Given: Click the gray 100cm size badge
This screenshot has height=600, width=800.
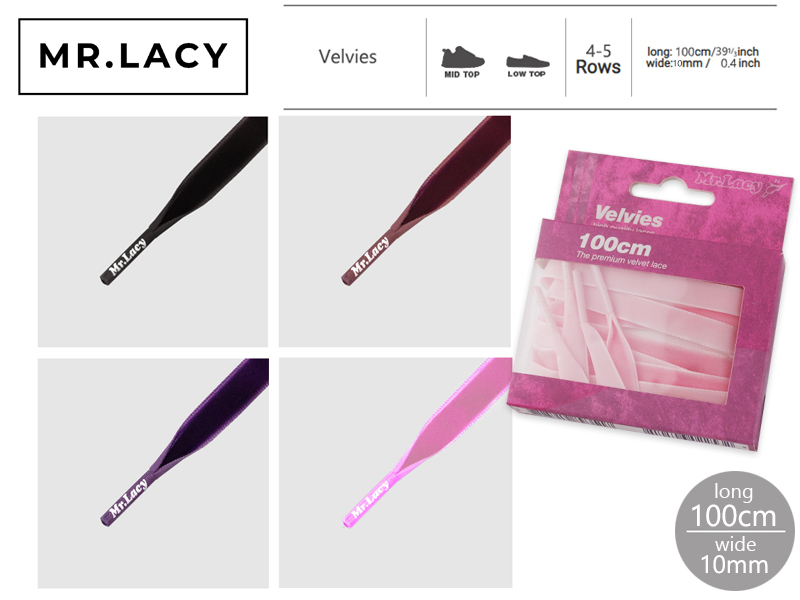Looking at the screenshot, I should [x=735, y=530].
